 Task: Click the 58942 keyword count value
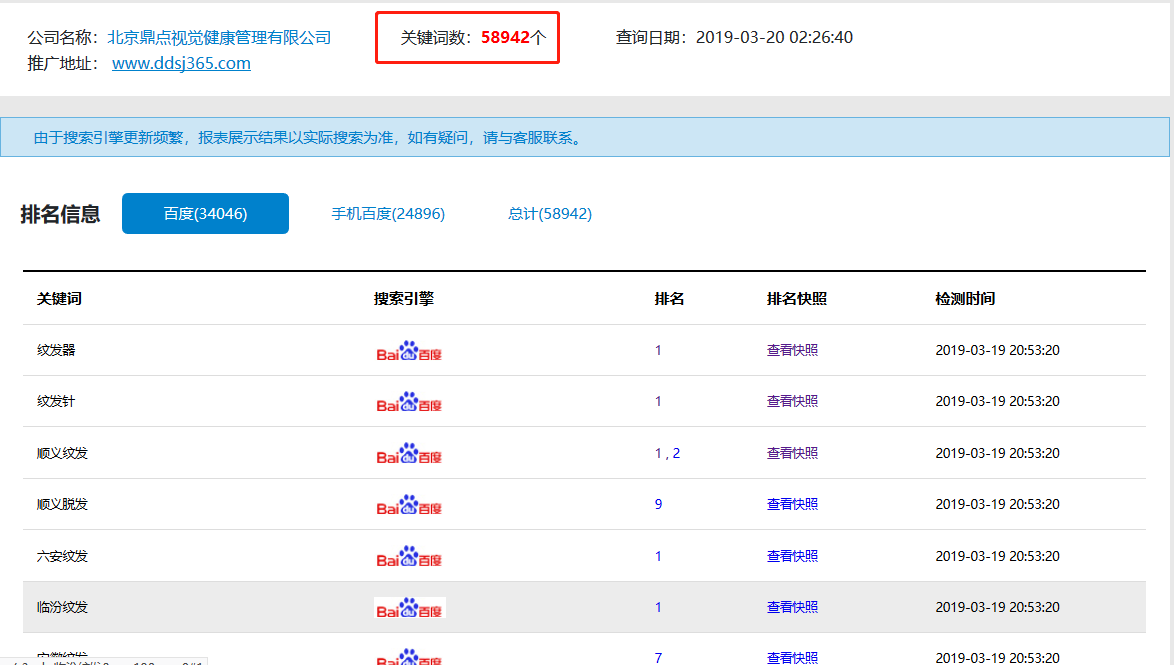click(x=505, y=37)
